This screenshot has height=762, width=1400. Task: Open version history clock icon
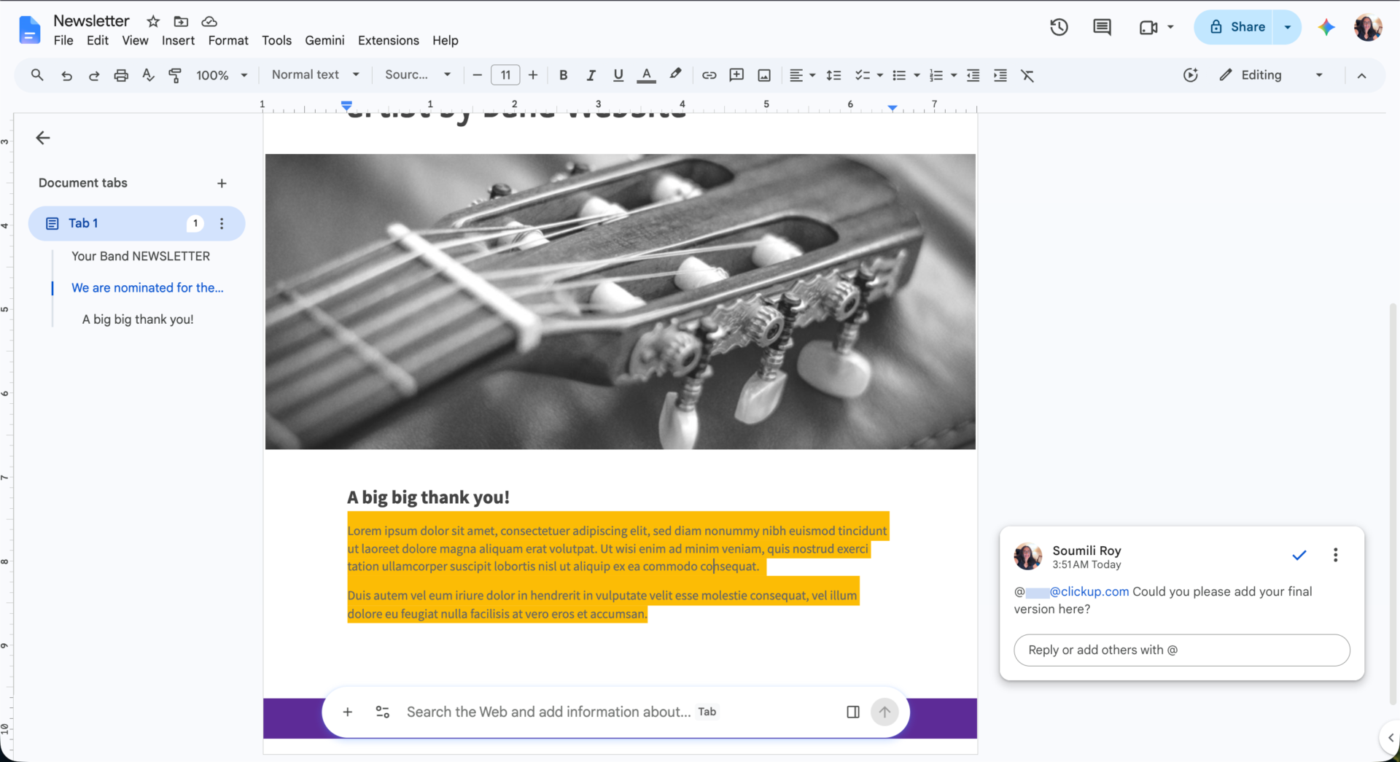(1059, 27)
